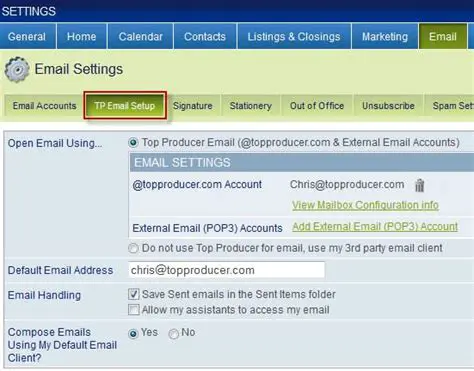Image resolution: width=474 pixels, height=371 pixels.
Task: Click the Open Email Using... label
Action: pos(55,143)
